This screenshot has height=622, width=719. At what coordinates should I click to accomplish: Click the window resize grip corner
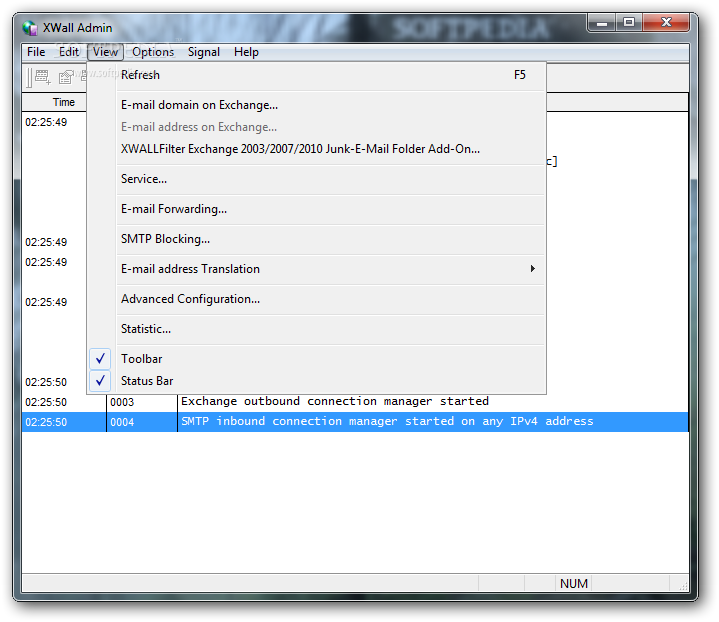(683, 586)
